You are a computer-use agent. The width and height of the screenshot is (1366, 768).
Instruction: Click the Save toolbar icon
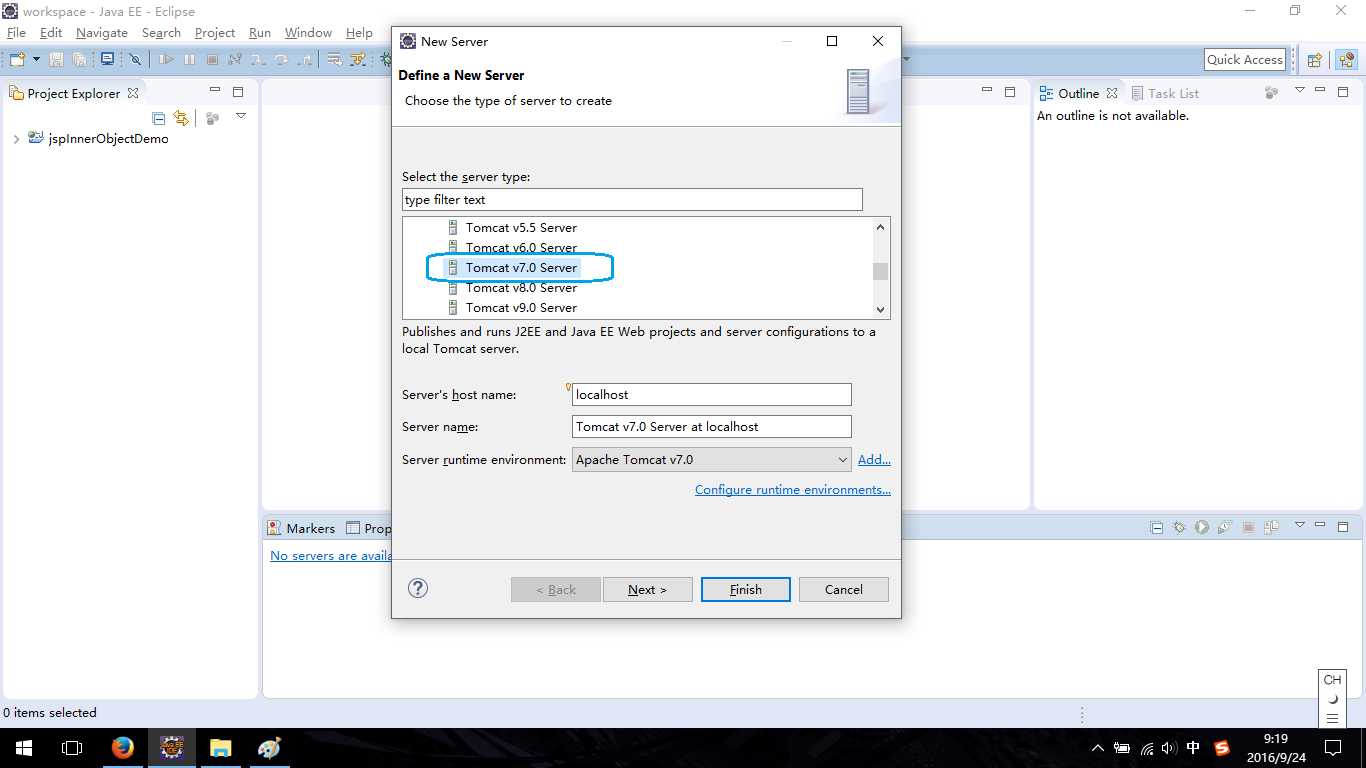point(56,60)
